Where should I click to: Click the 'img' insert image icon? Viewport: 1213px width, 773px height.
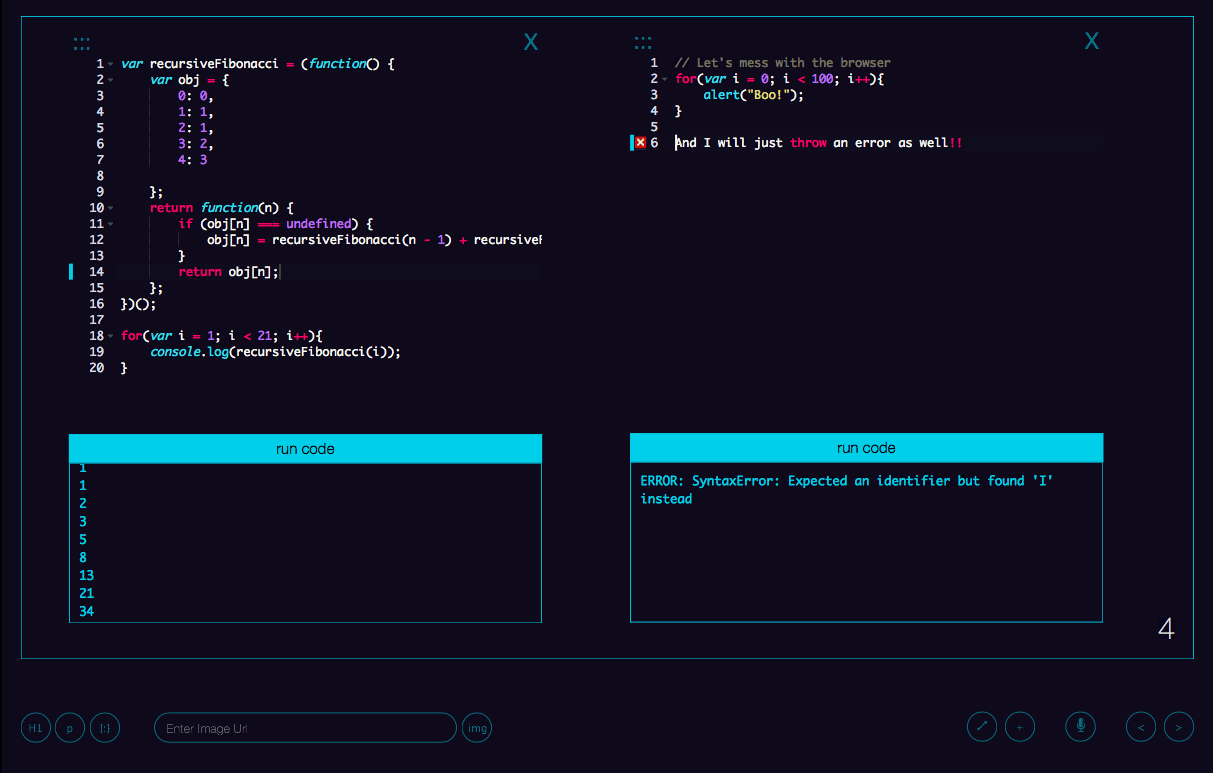477,727
